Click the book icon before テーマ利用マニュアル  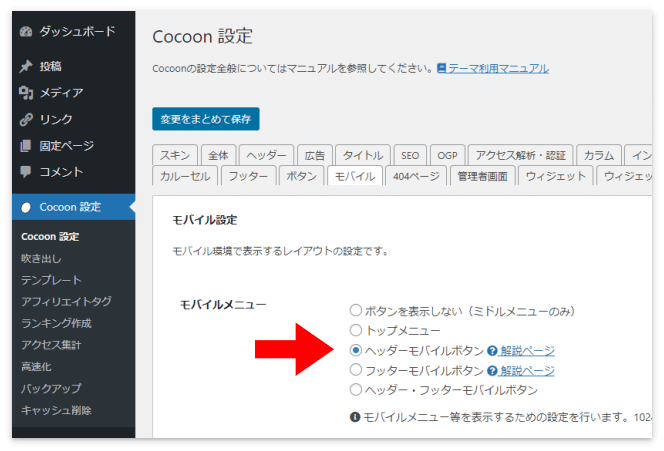442,68
